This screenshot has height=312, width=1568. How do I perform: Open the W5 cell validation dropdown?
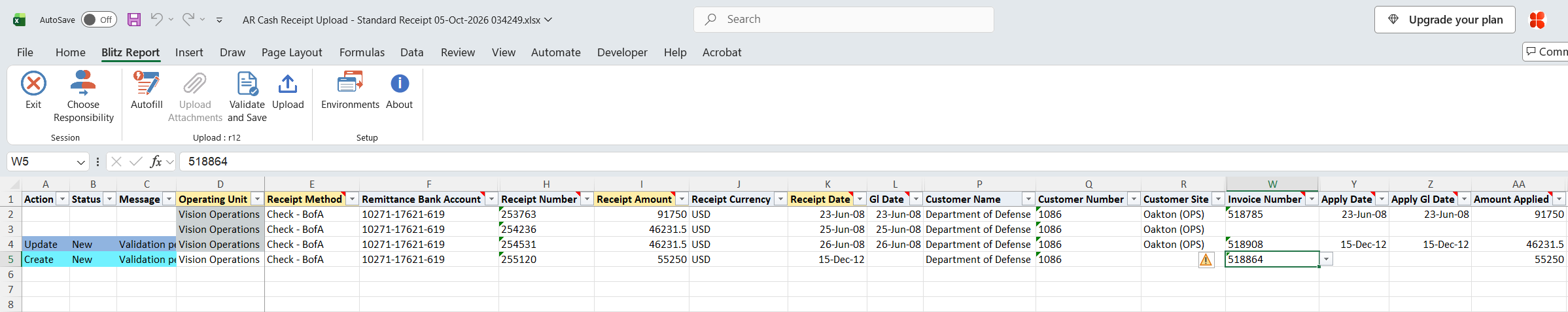(x=1326, y=260)
